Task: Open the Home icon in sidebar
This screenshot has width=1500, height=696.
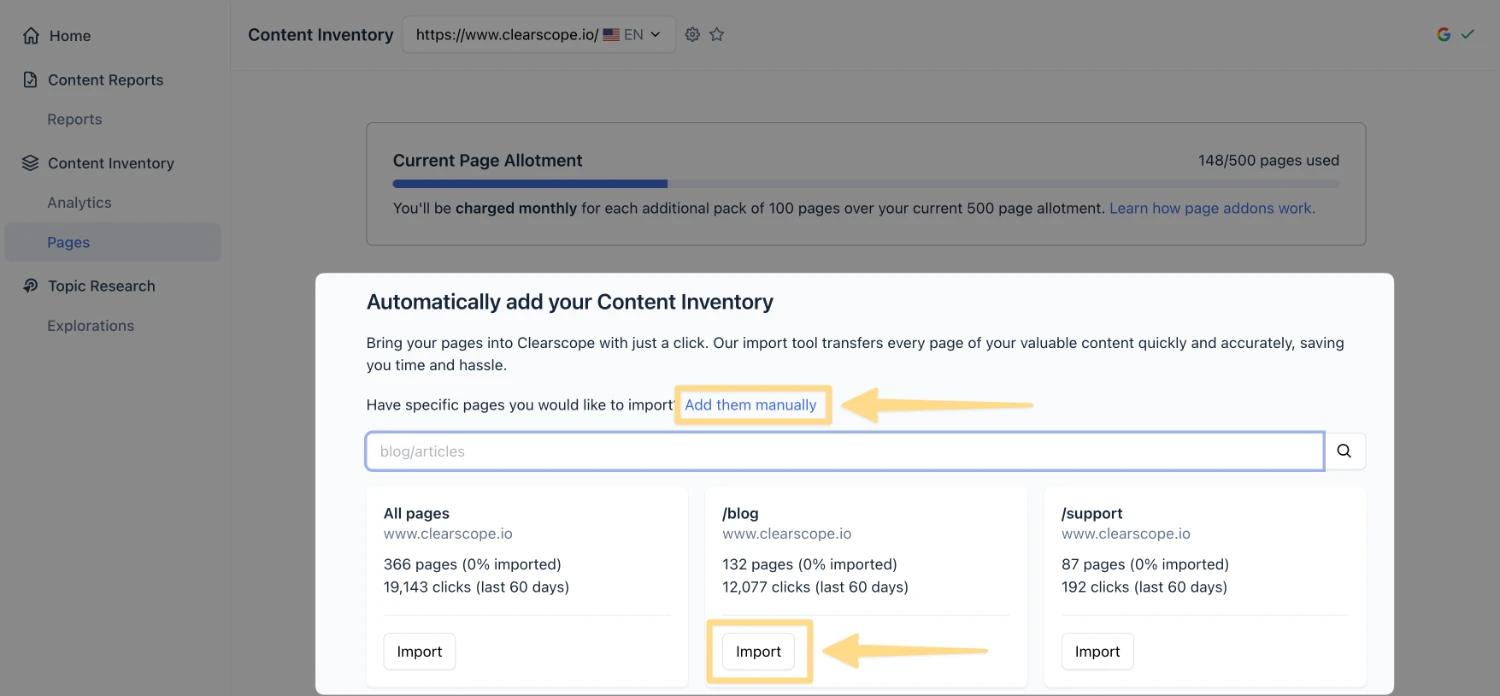Action: 31,36
